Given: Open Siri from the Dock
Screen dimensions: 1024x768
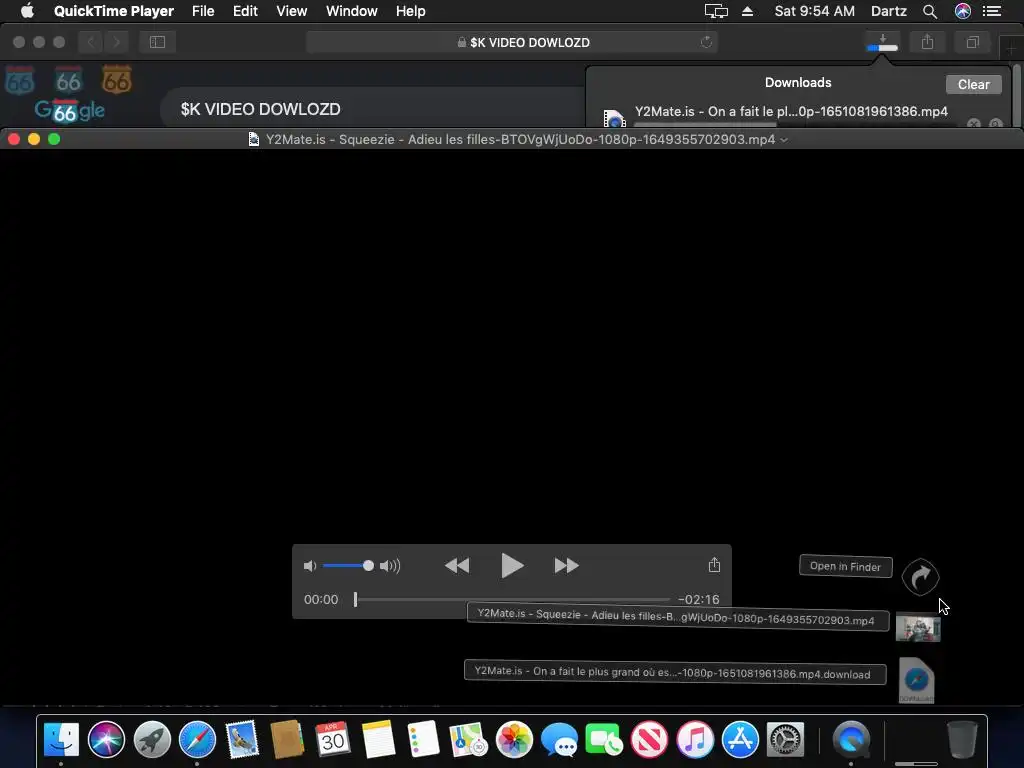Looking at the screenshot, I should click(x=106, y=739).
